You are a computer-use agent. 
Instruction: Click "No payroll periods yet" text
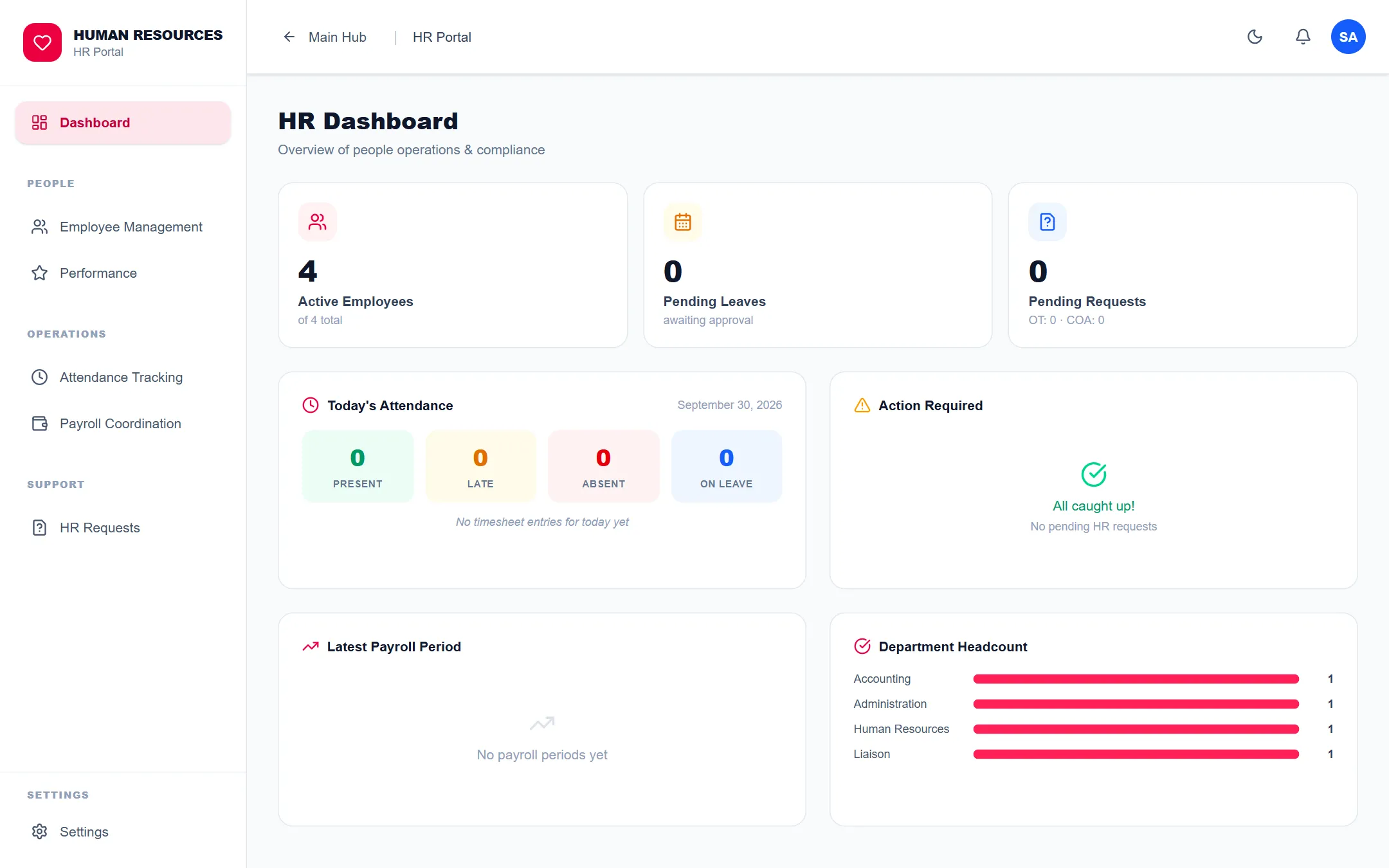[542, 755]
